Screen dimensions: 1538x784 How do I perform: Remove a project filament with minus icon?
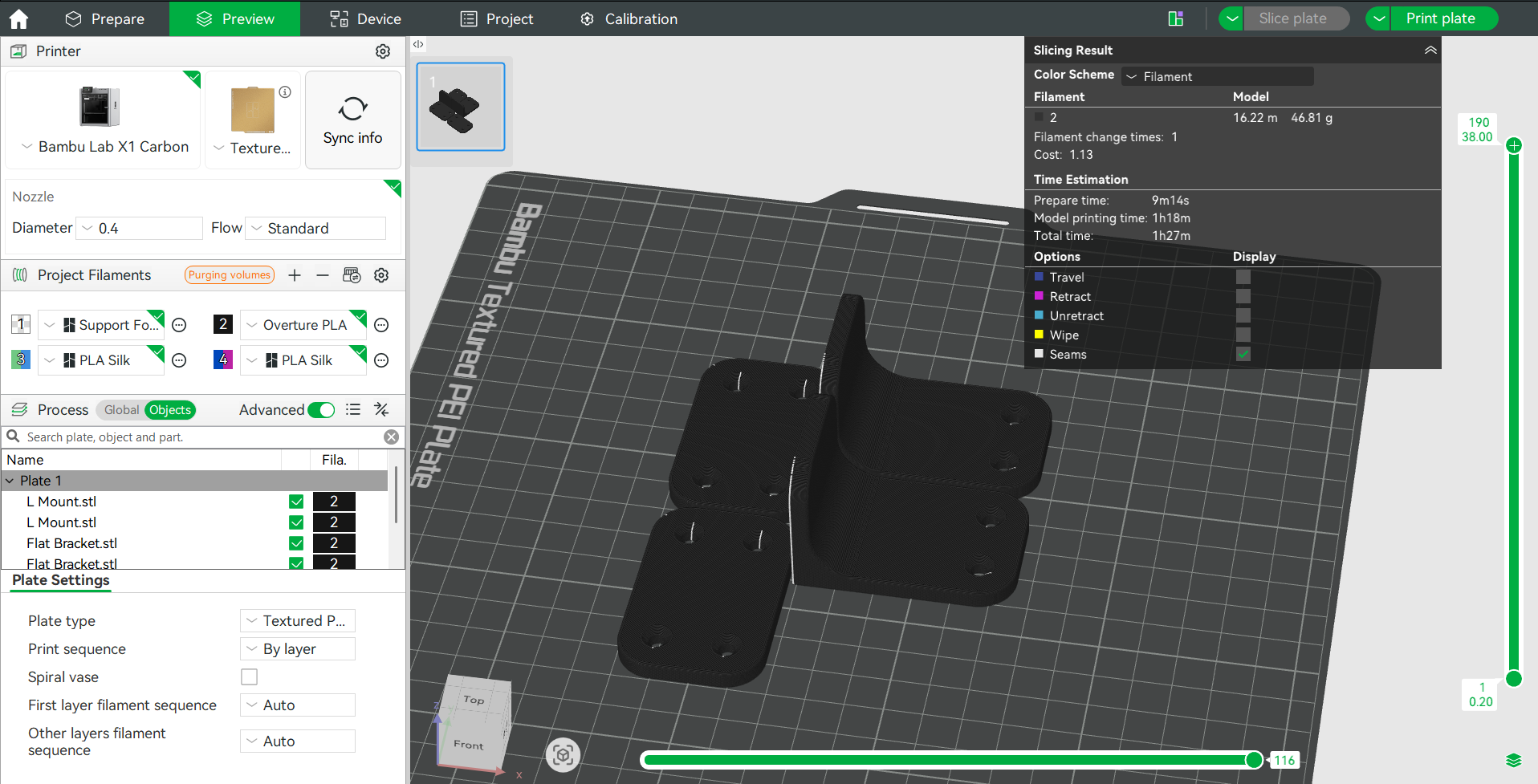pos(323,275)
